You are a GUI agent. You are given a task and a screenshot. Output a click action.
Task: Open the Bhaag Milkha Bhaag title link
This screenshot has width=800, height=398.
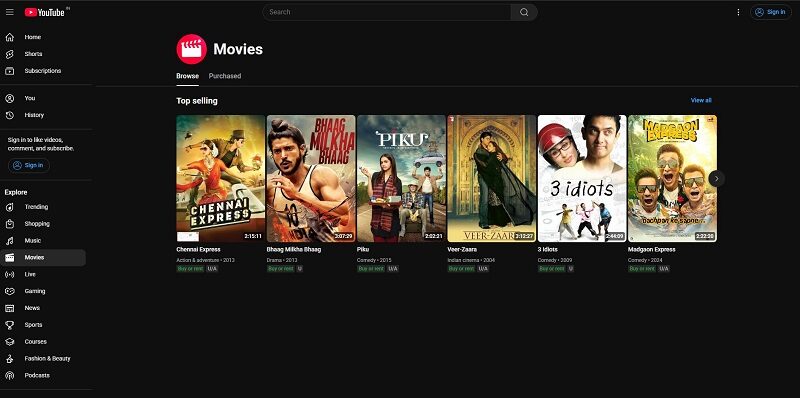pos(294,250)
